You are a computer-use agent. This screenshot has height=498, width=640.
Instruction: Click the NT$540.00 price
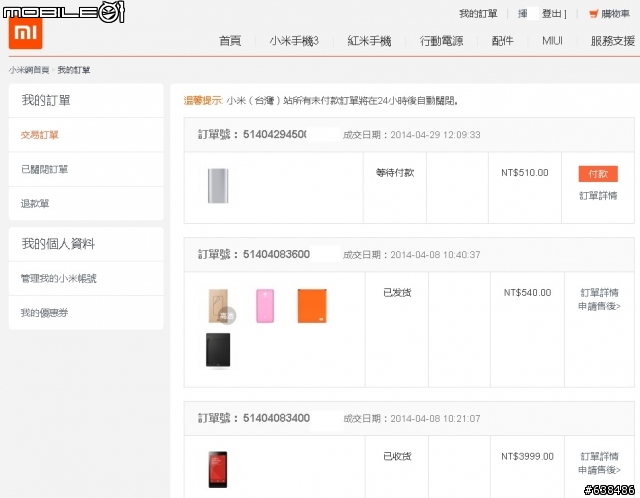pos(527,292)
